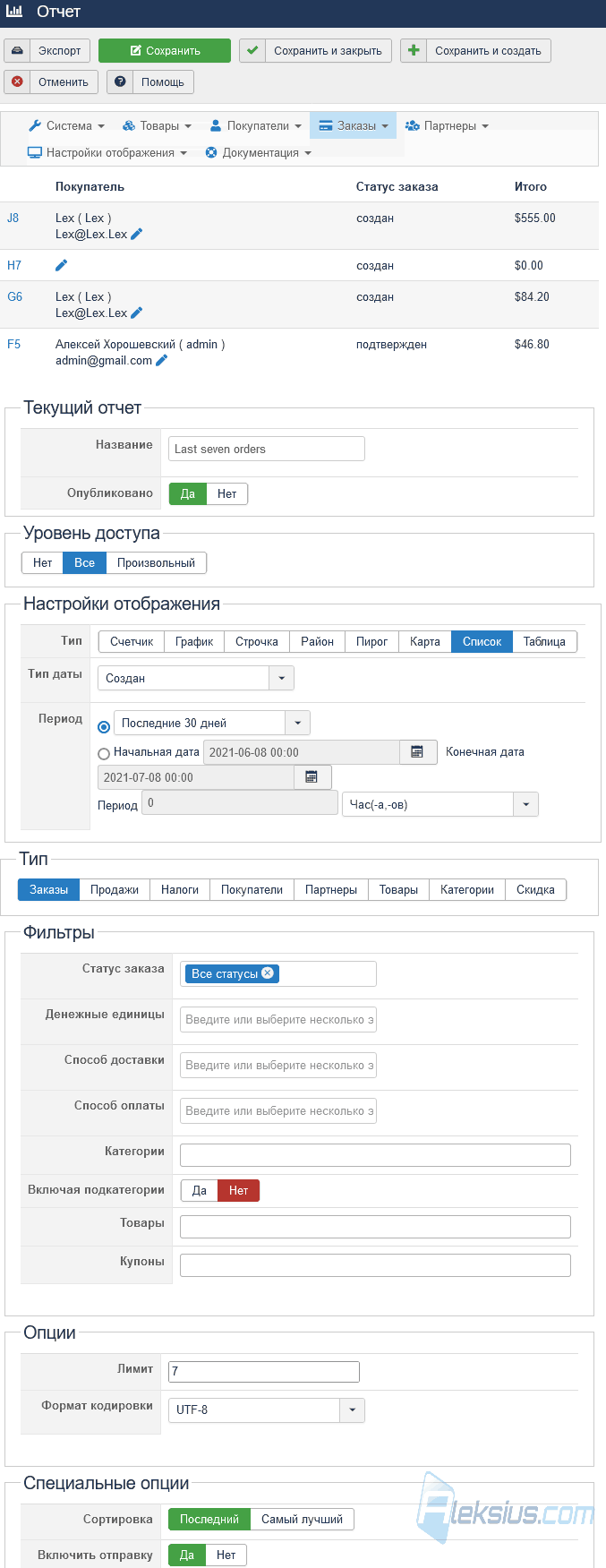Set Опубликовано to Да
The width and height of the screenshot is (606, 1568).
pyautogui.click(x=188, y=493)
